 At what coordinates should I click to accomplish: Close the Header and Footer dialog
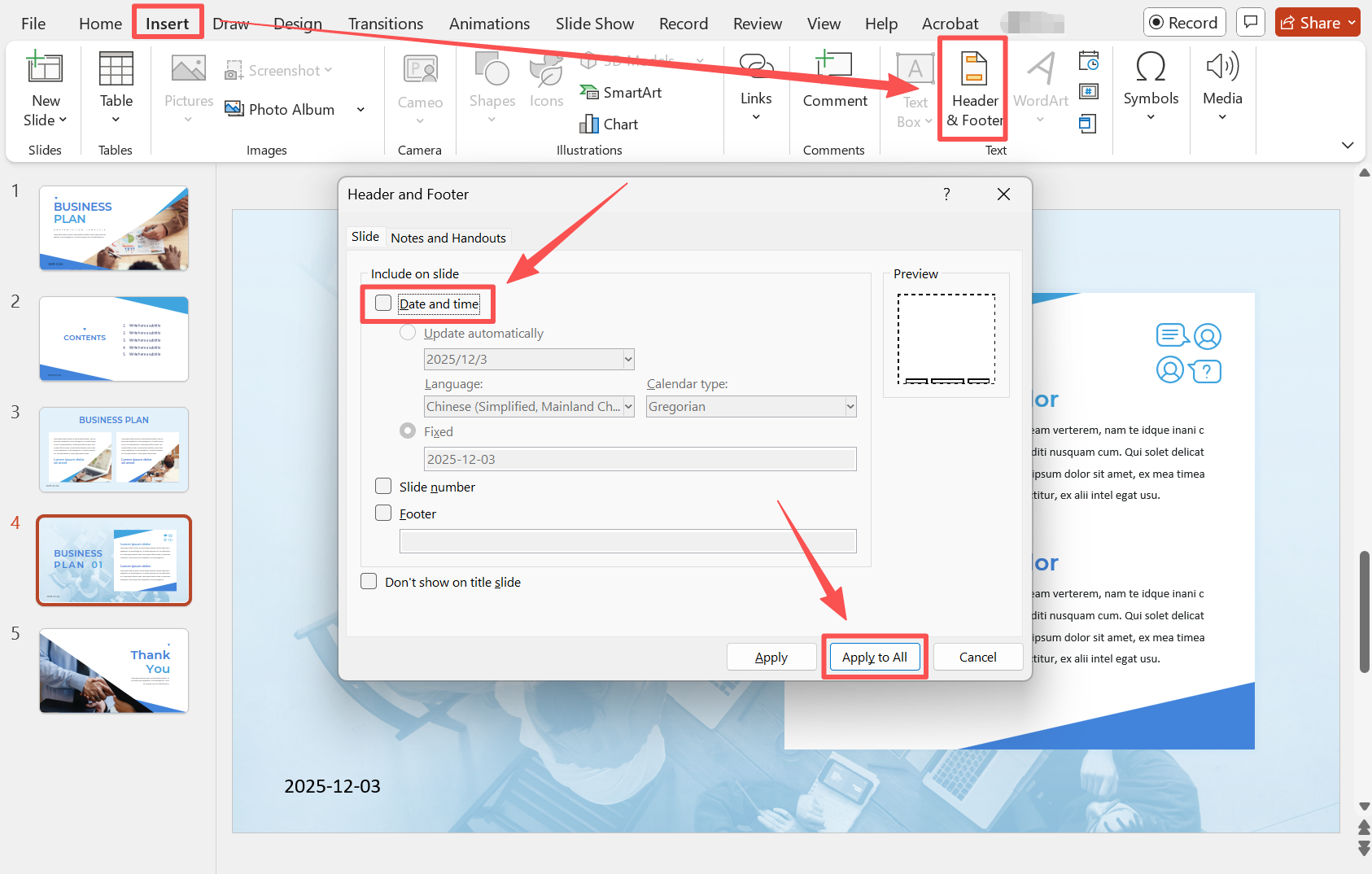pos(1003,194)
